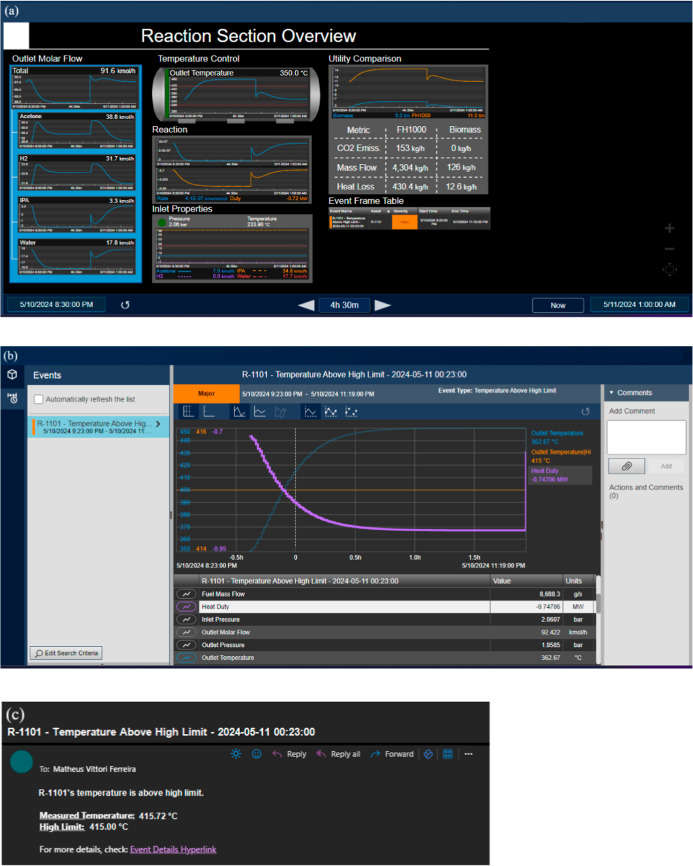Screen dimensions: 693x866
Task: Toggle Fuel Mass Flow trace visibility
Action: (x=187, y=594)
